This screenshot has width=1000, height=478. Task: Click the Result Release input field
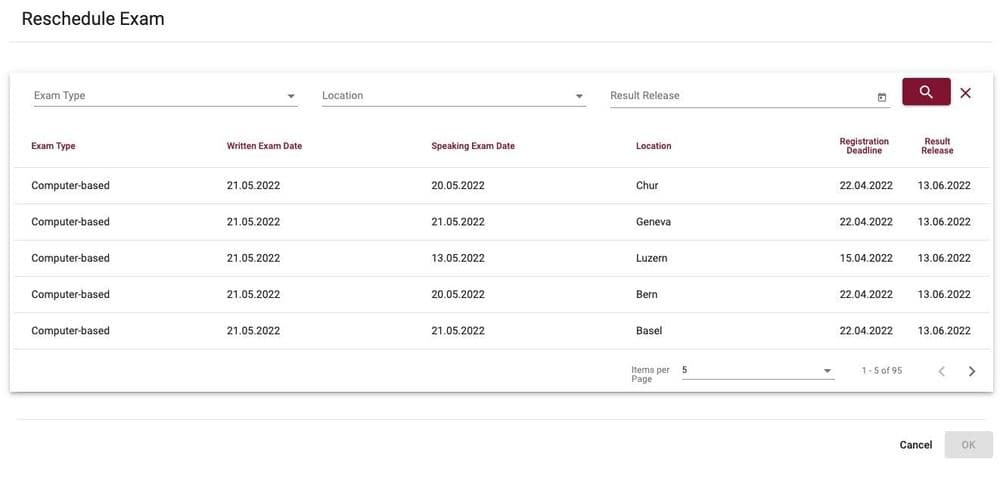pos(740,96)
